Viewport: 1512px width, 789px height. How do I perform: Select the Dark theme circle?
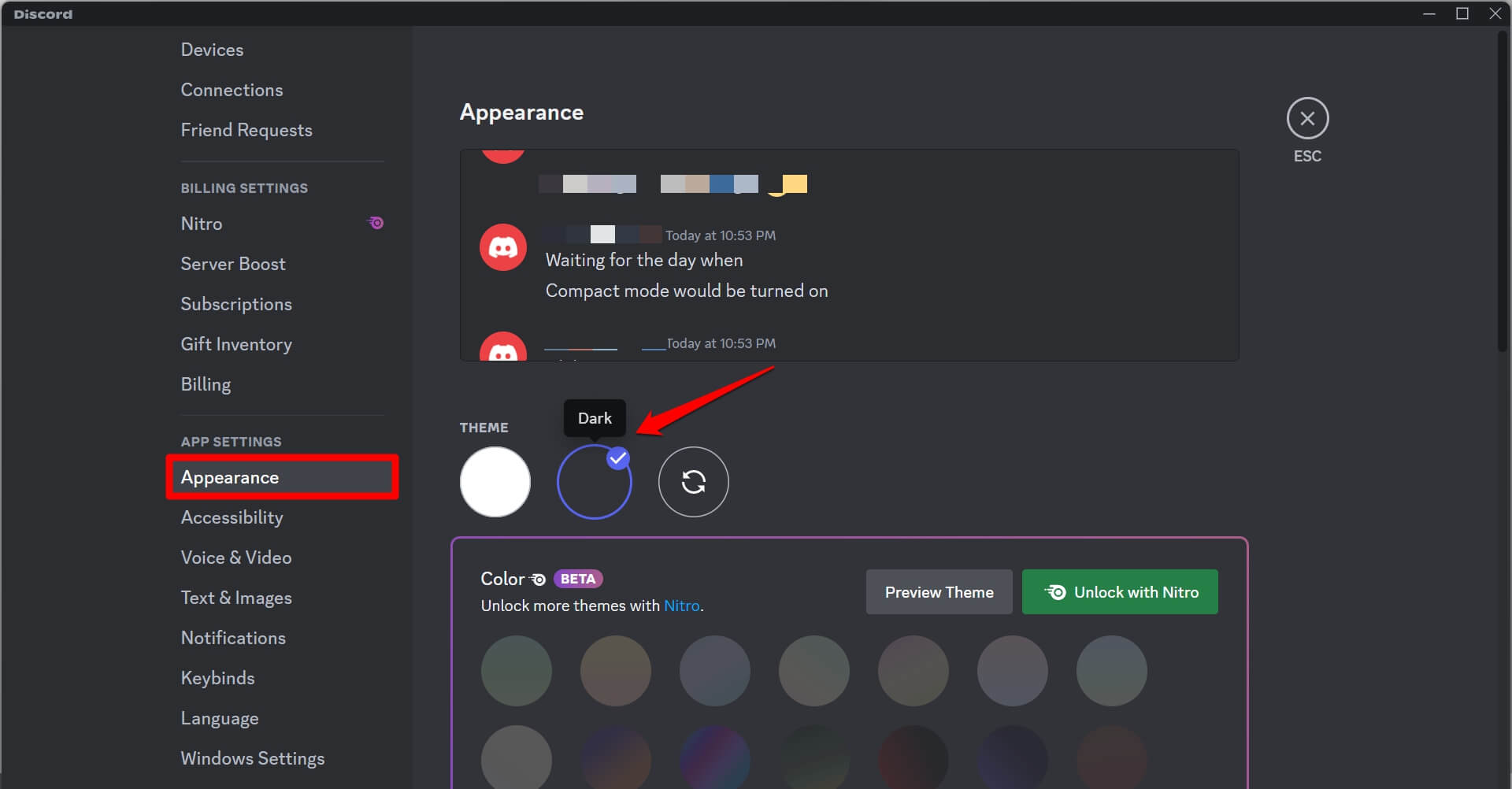coord(594,482)
